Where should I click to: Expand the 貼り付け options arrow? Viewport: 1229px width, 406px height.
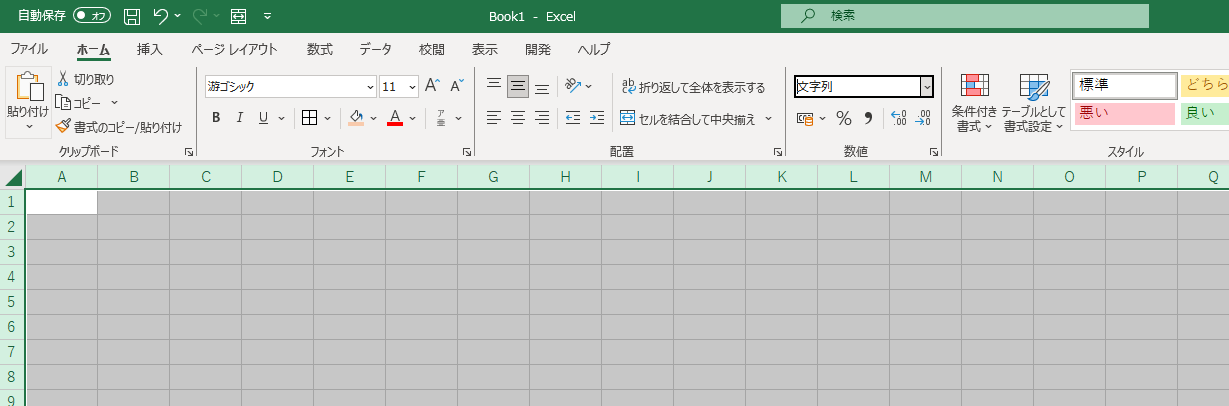coord(28,127)
